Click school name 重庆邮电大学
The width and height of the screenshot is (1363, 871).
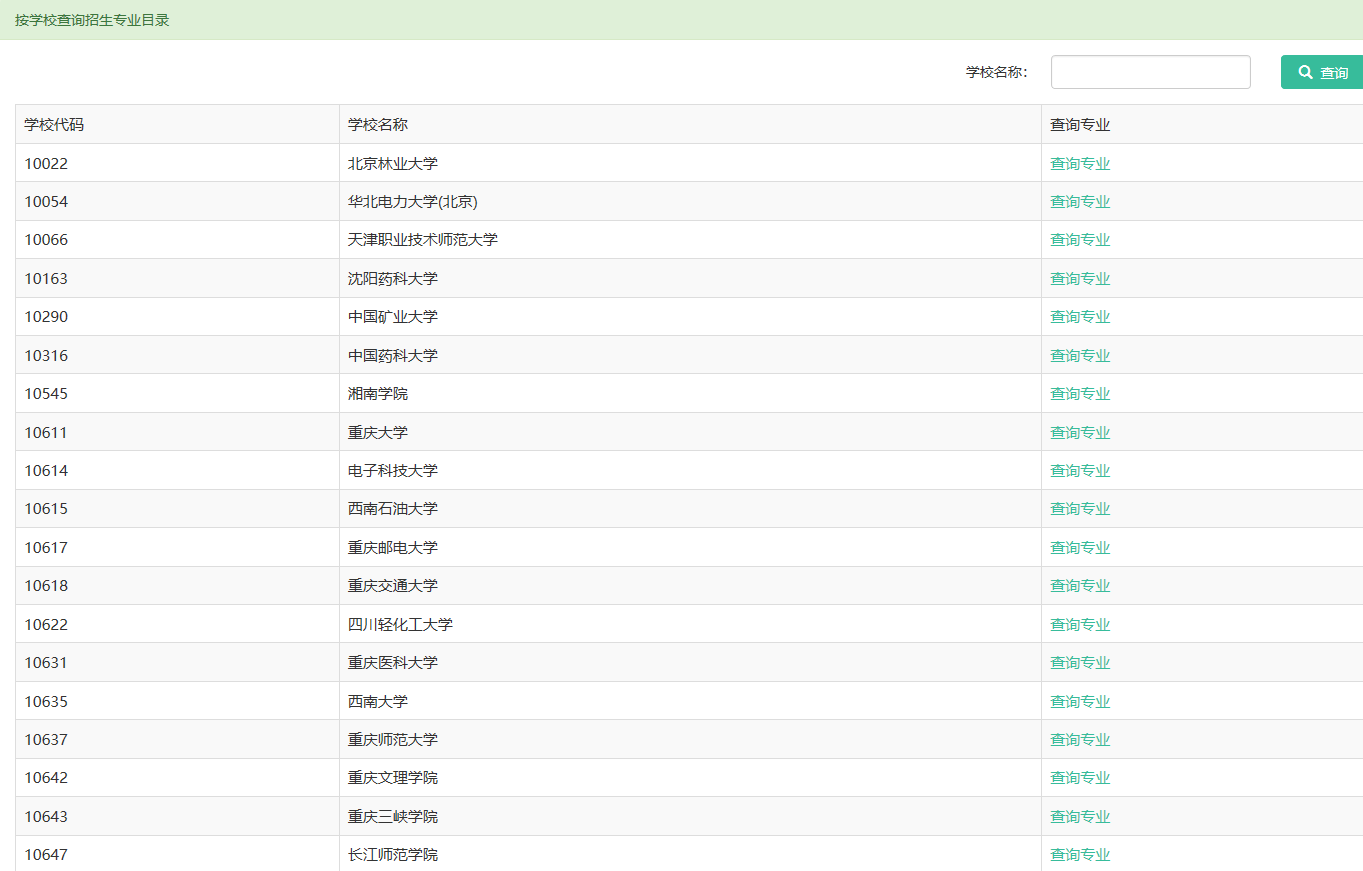pyautogui.click(x=393, y=547)
